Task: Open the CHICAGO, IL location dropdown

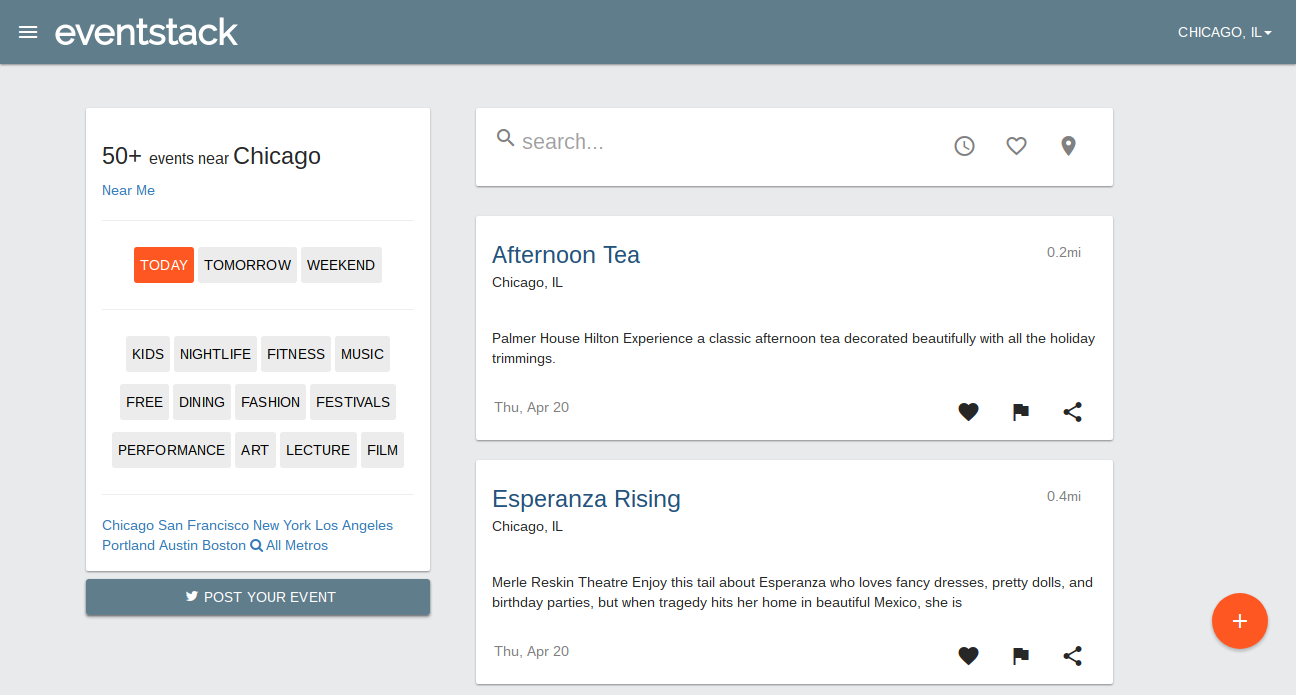Action: (x=1224, y=31)
